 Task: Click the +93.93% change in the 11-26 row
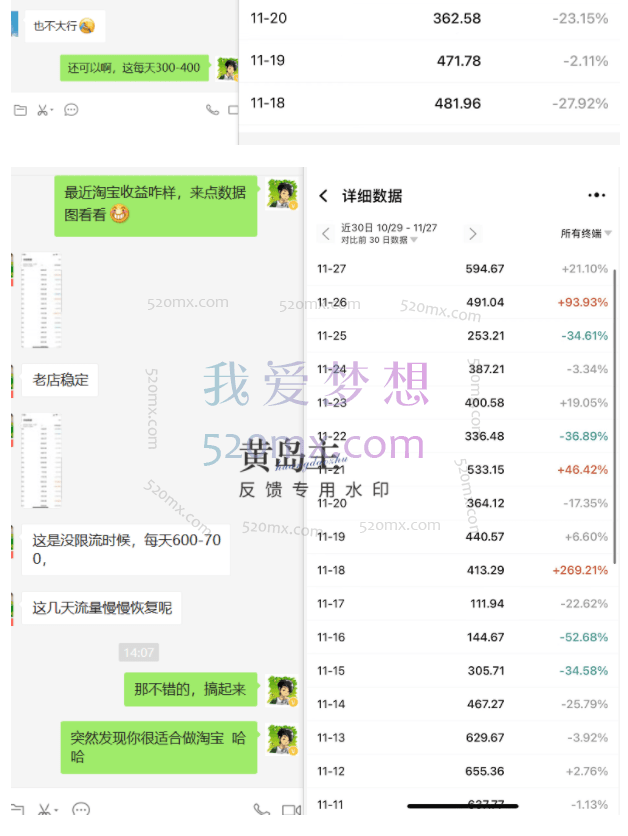pyautogui.click(x=583, y=302)
